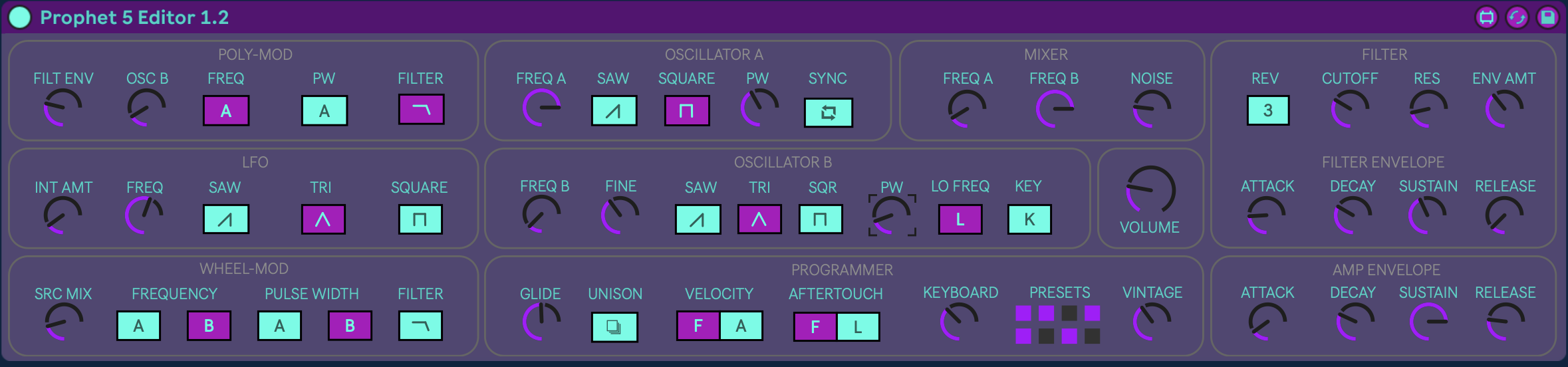The height and width of the screenshot is (367, 1568).
Task: Click the Mixer FREQ A knob
Action: tap(968, 109)
